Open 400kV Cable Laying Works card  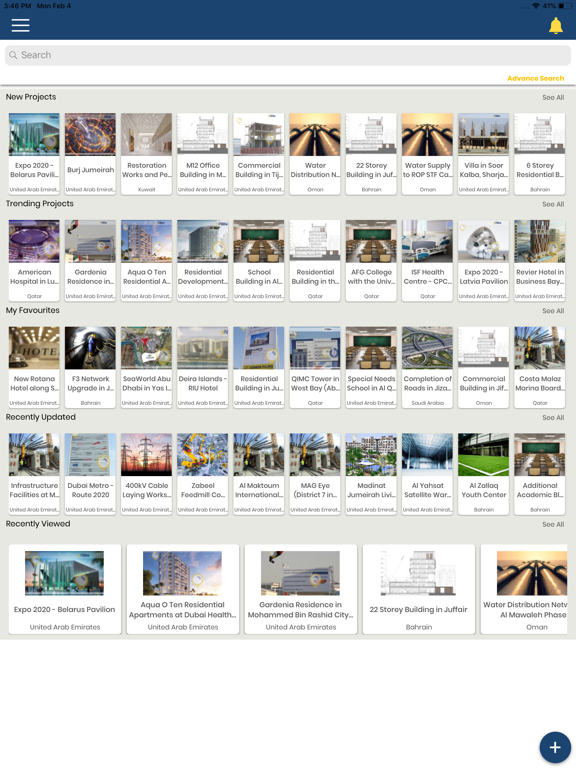tap(146, 474)
